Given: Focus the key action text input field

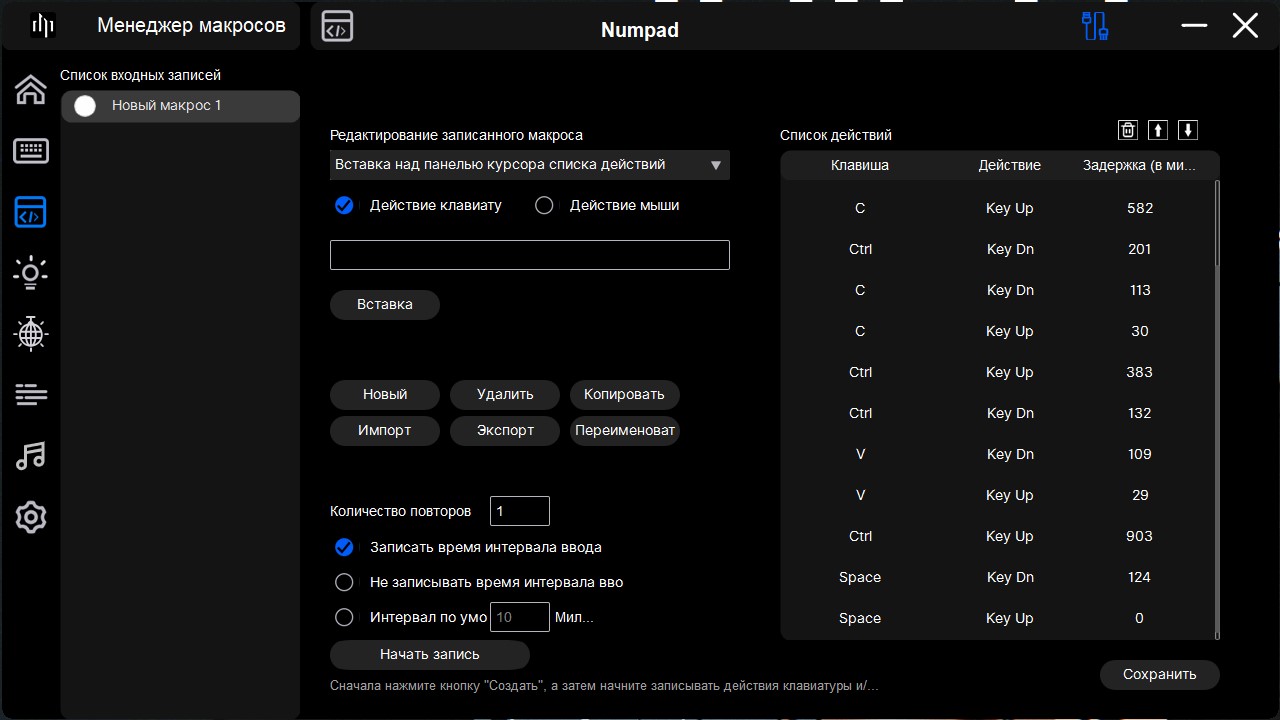Looking at the screenshot, I should pos(530,255).
